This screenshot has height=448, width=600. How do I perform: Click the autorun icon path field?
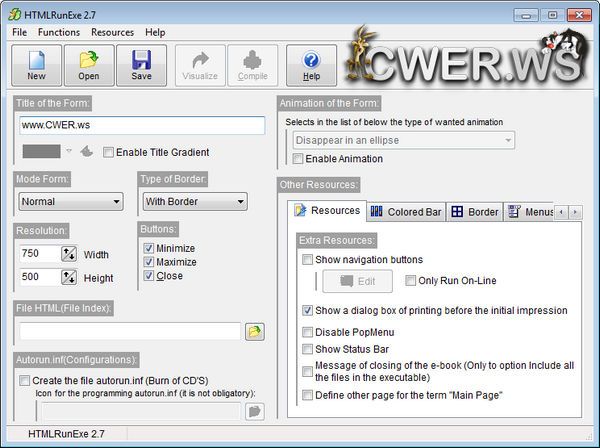141,411
